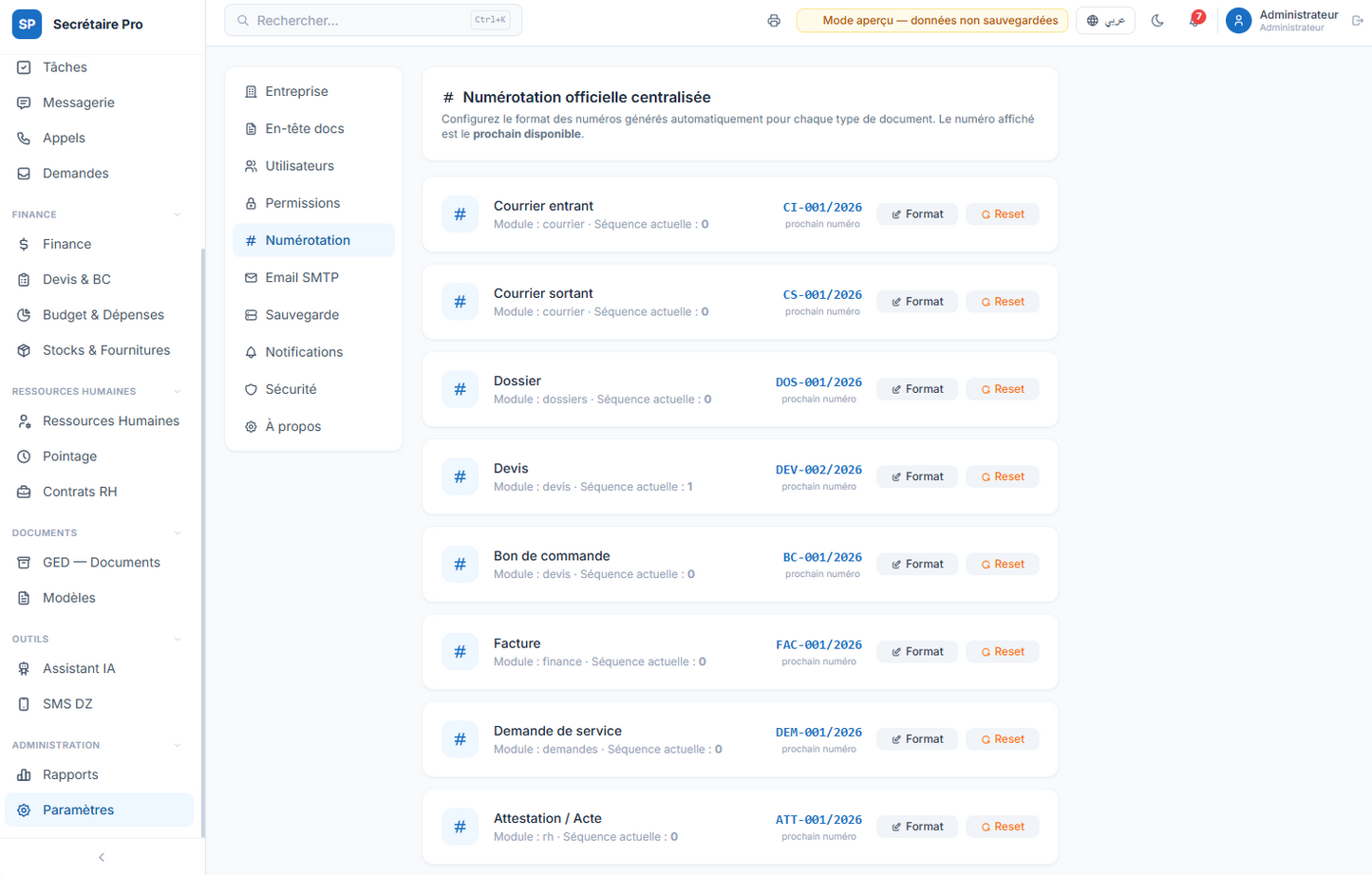Click the shield icon for Sécurité
Viewport: 1372px width, 875px height.
[251, 389]
